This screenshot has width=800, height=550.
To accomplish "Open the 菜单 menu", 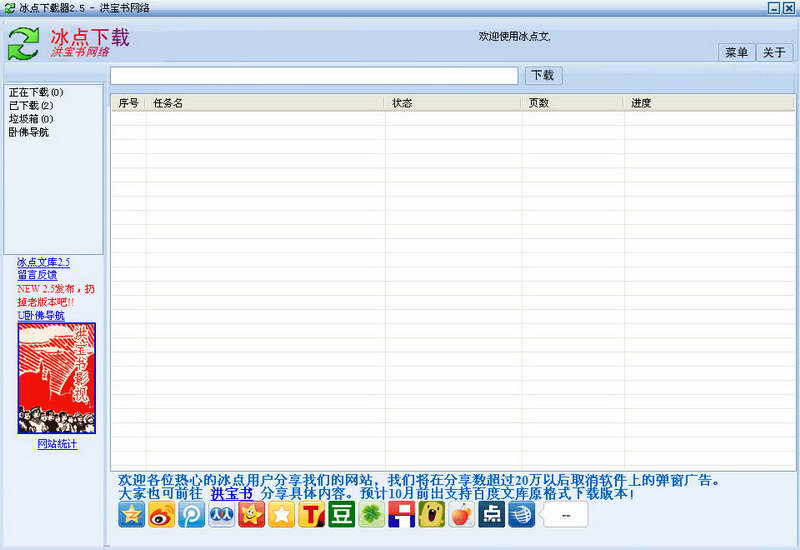I will [x=736, y=53].
